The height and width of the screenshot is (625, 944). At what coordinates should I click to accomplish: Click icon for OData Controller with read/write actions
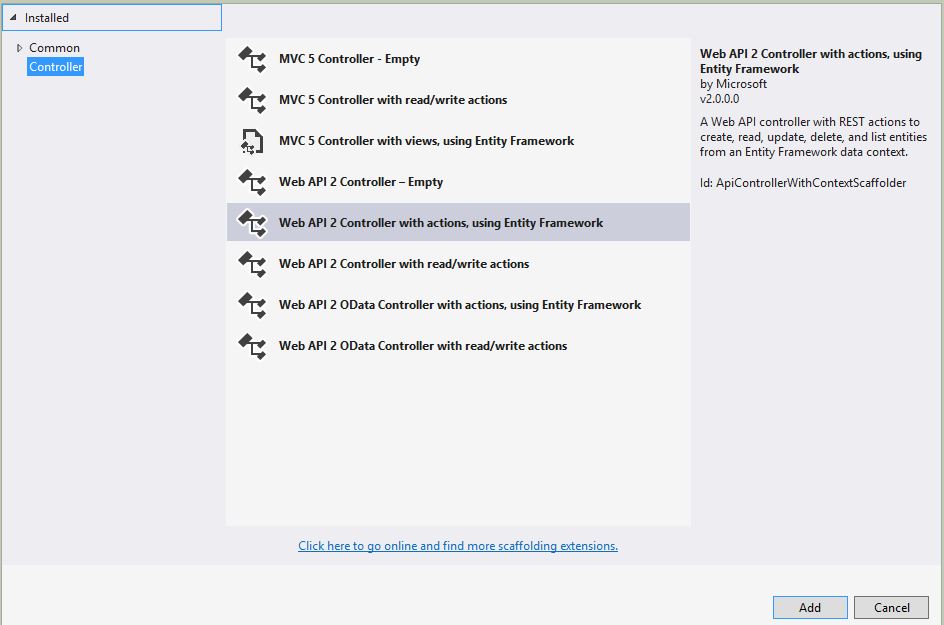[x=252, y=346]
